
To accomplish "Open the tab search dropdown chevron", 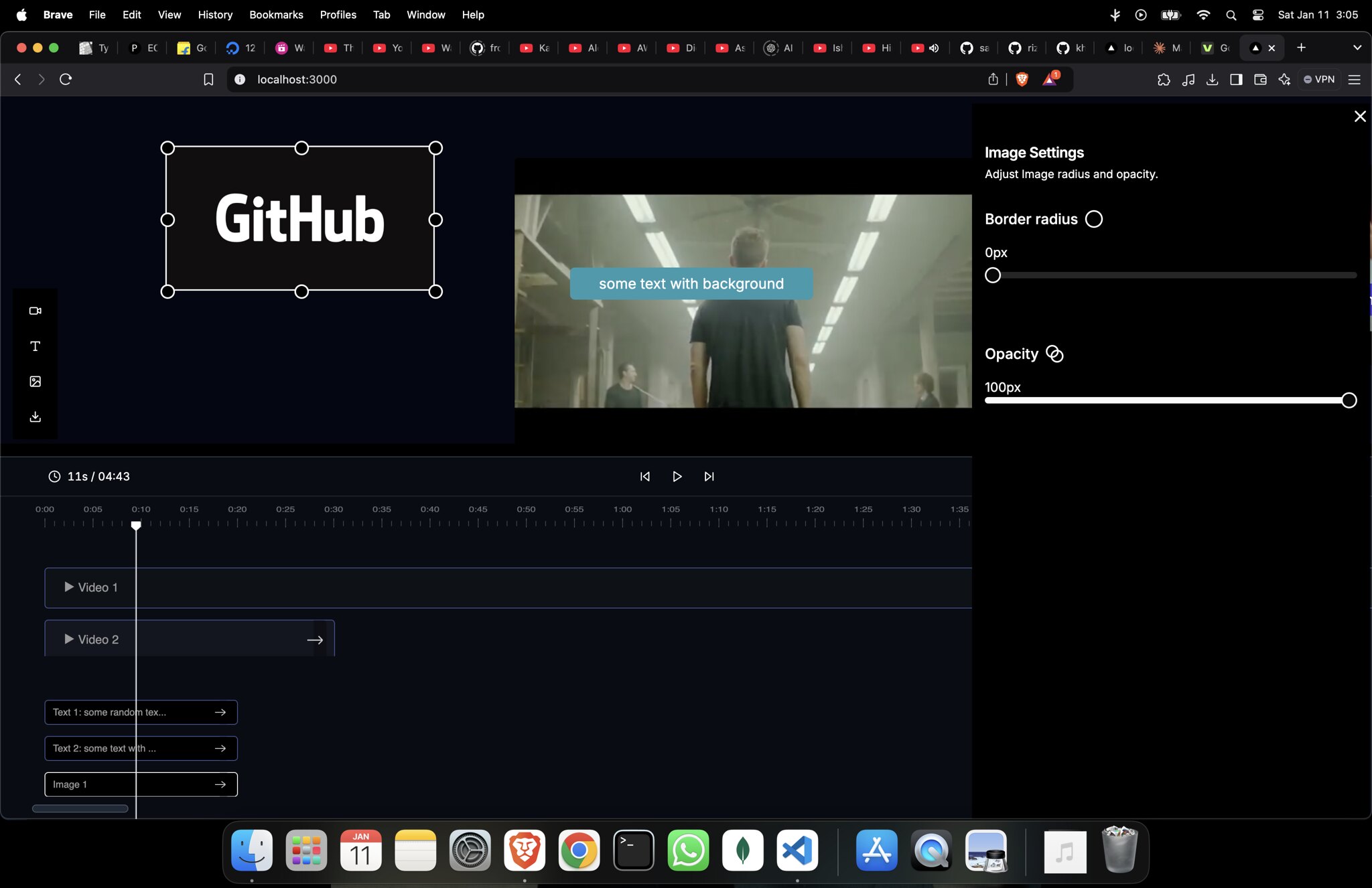I will coord(1357,48).
